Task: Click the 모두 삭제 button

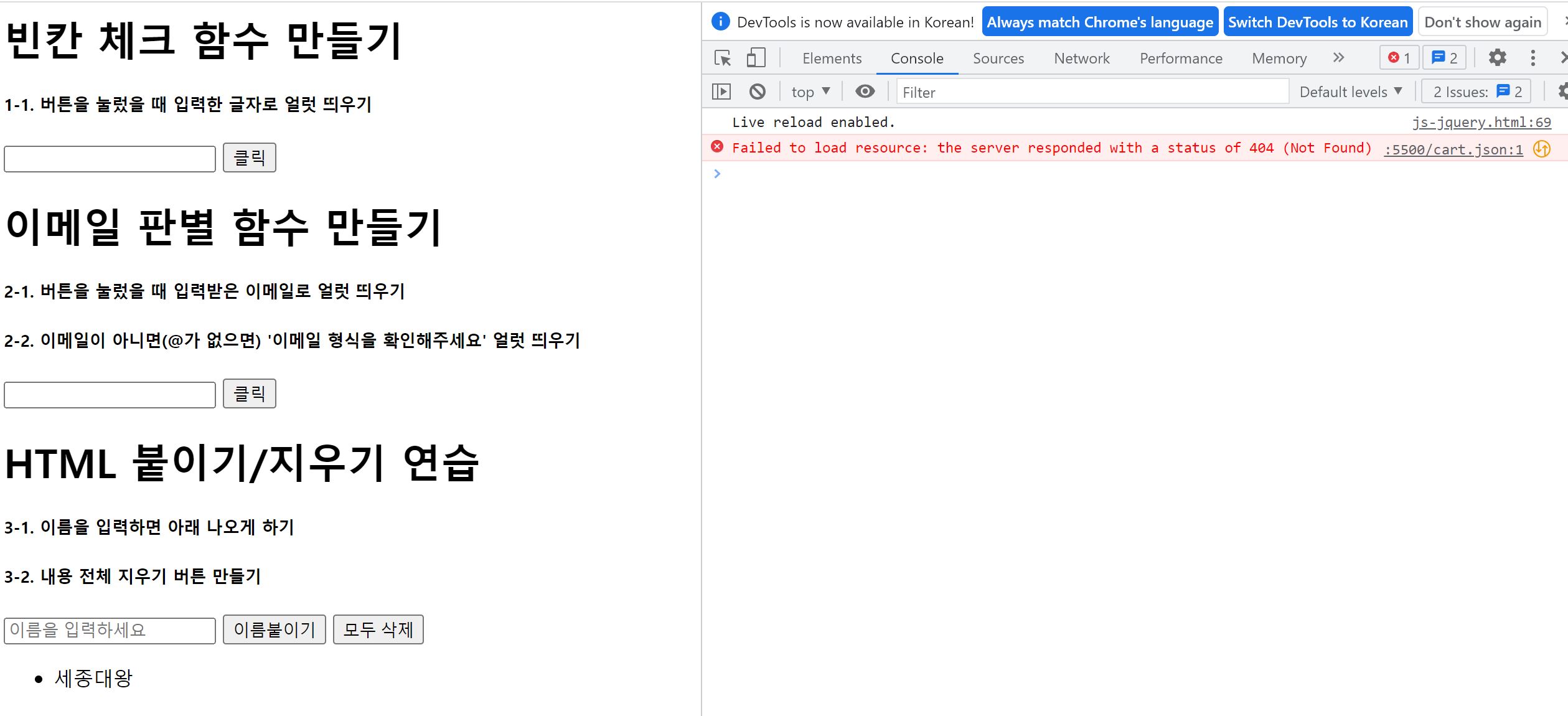Action: pyautogui.click(x=378, y=629)
